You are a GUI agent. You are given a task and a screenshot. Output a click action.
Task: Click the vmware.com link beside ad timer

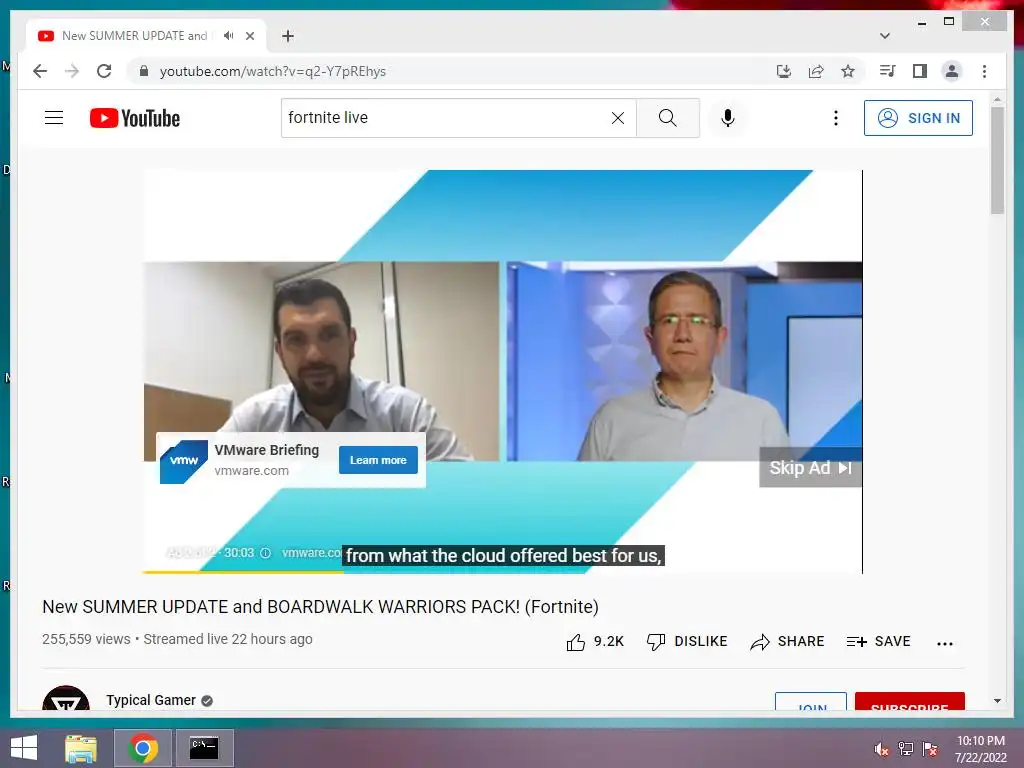coord(312,552)
